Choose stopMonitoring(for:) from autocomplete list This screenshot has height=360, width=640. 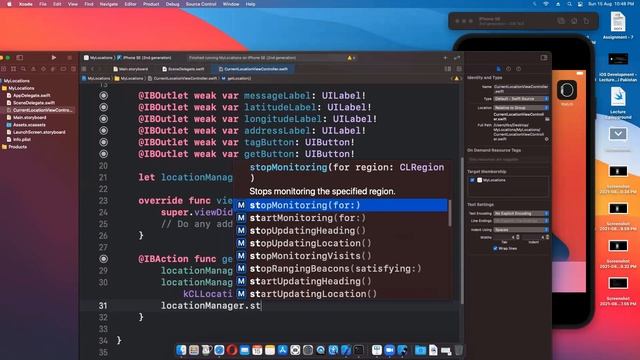341,205
